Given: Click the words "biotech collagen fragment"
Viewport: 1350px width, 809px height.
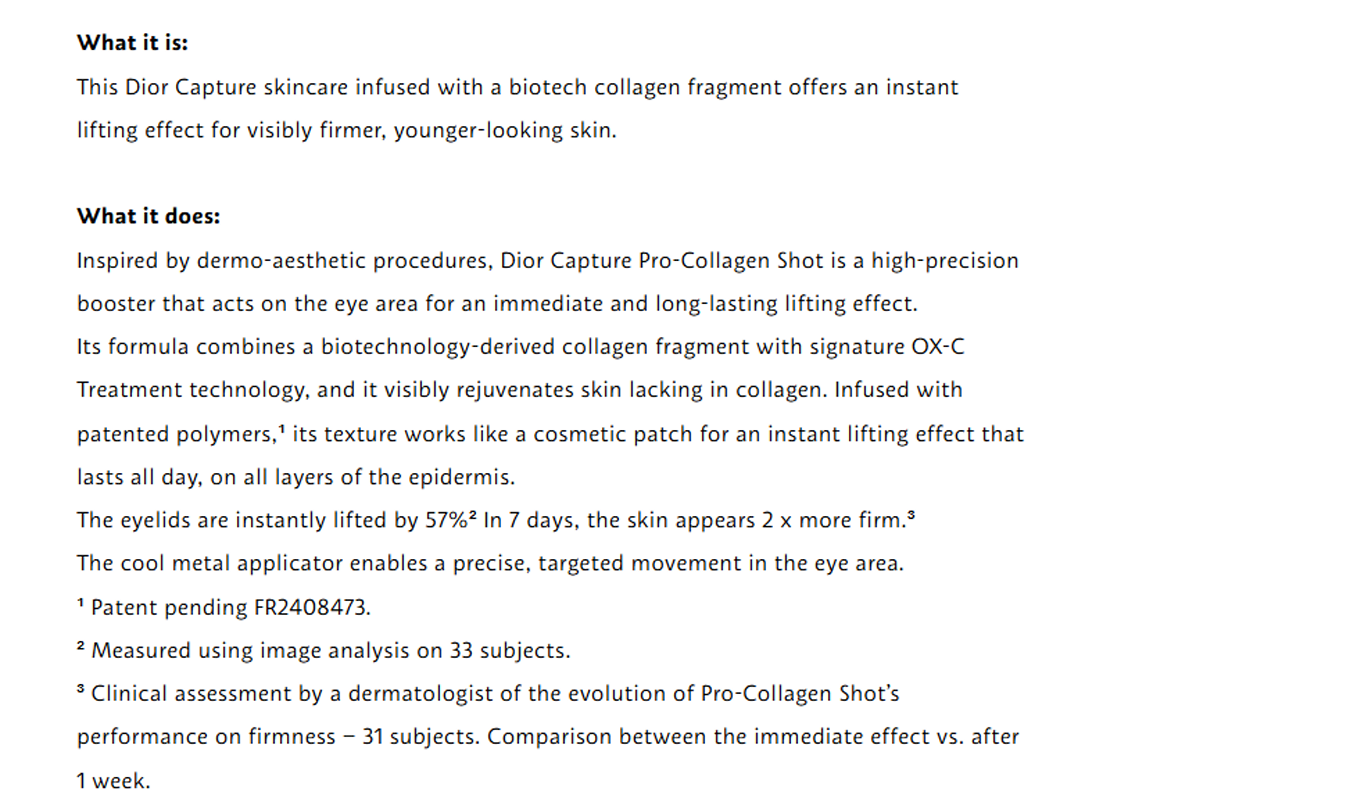Looking at the screenshot, I should (x=645, y=87).
